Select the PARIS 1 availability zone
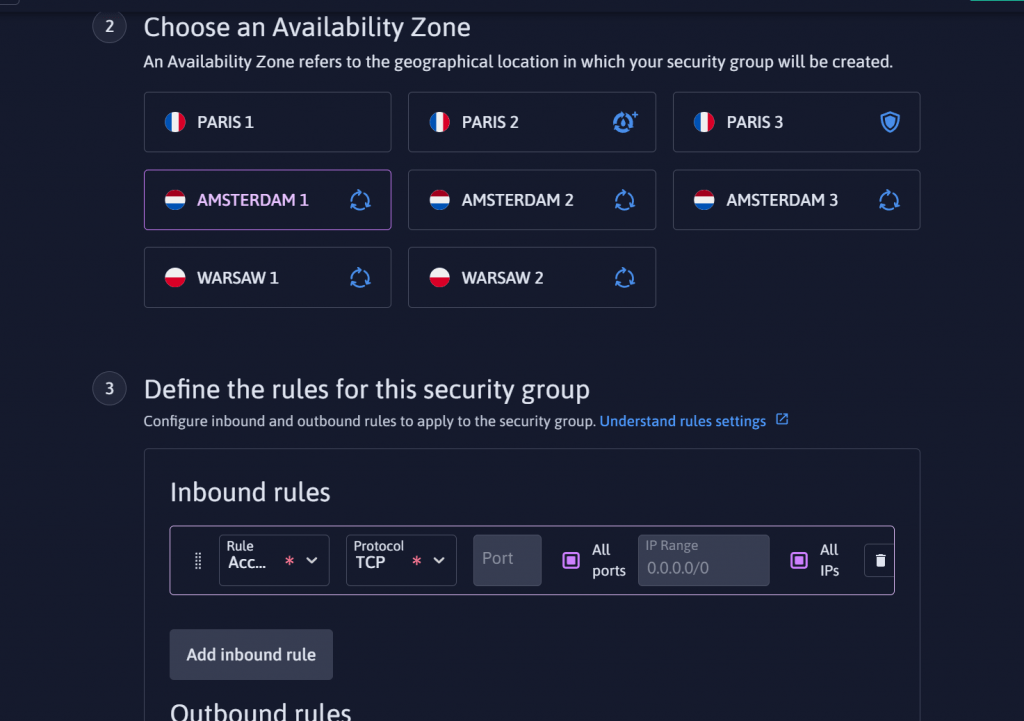This screenshot has width=1024, height=721. pyautogui.click(x=268, y=122)
